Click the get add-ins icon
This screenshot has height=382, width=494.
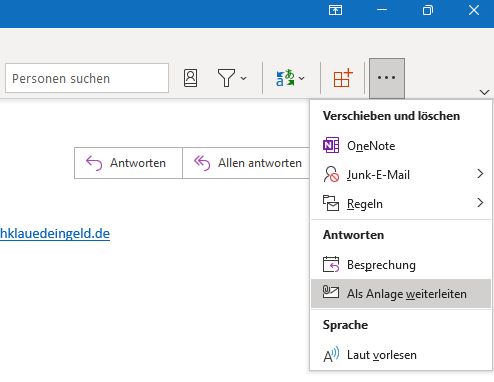pyautogui.click(x=343, y=78)
